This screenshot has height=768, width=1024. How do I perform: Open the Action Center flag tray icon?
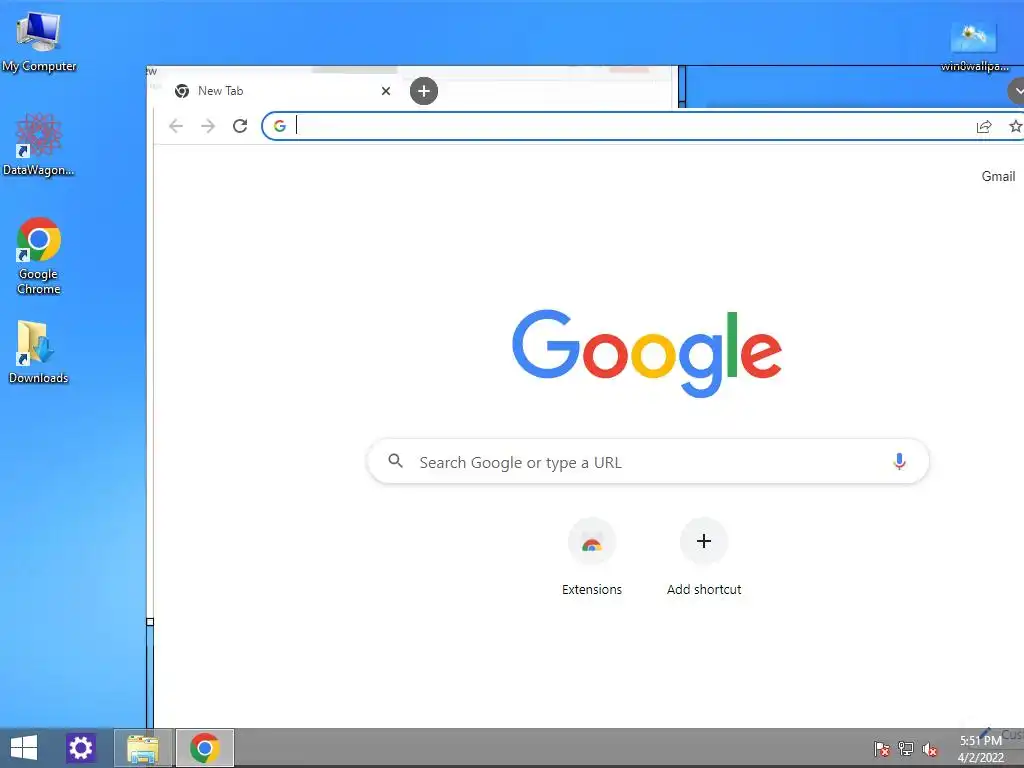[882, 749]
